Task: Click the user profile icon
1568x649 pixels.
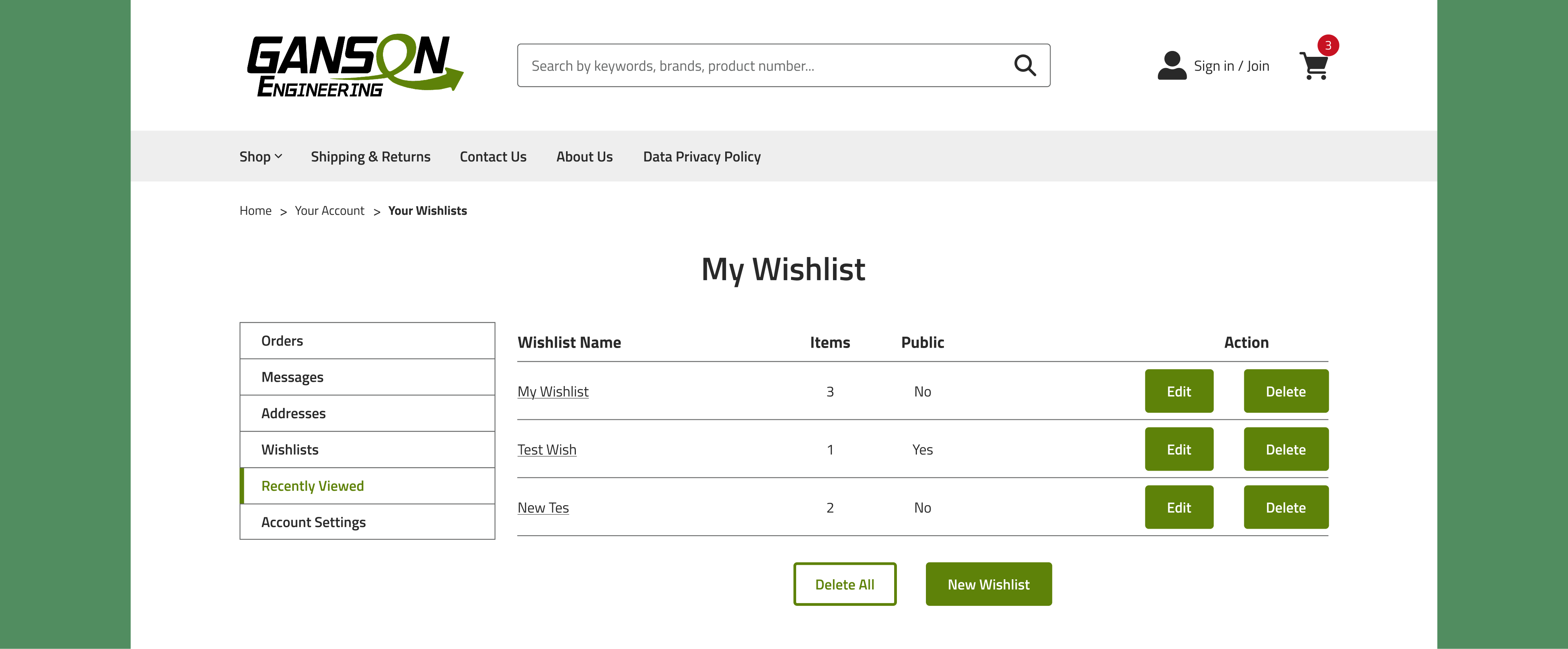Action: 1172,65
